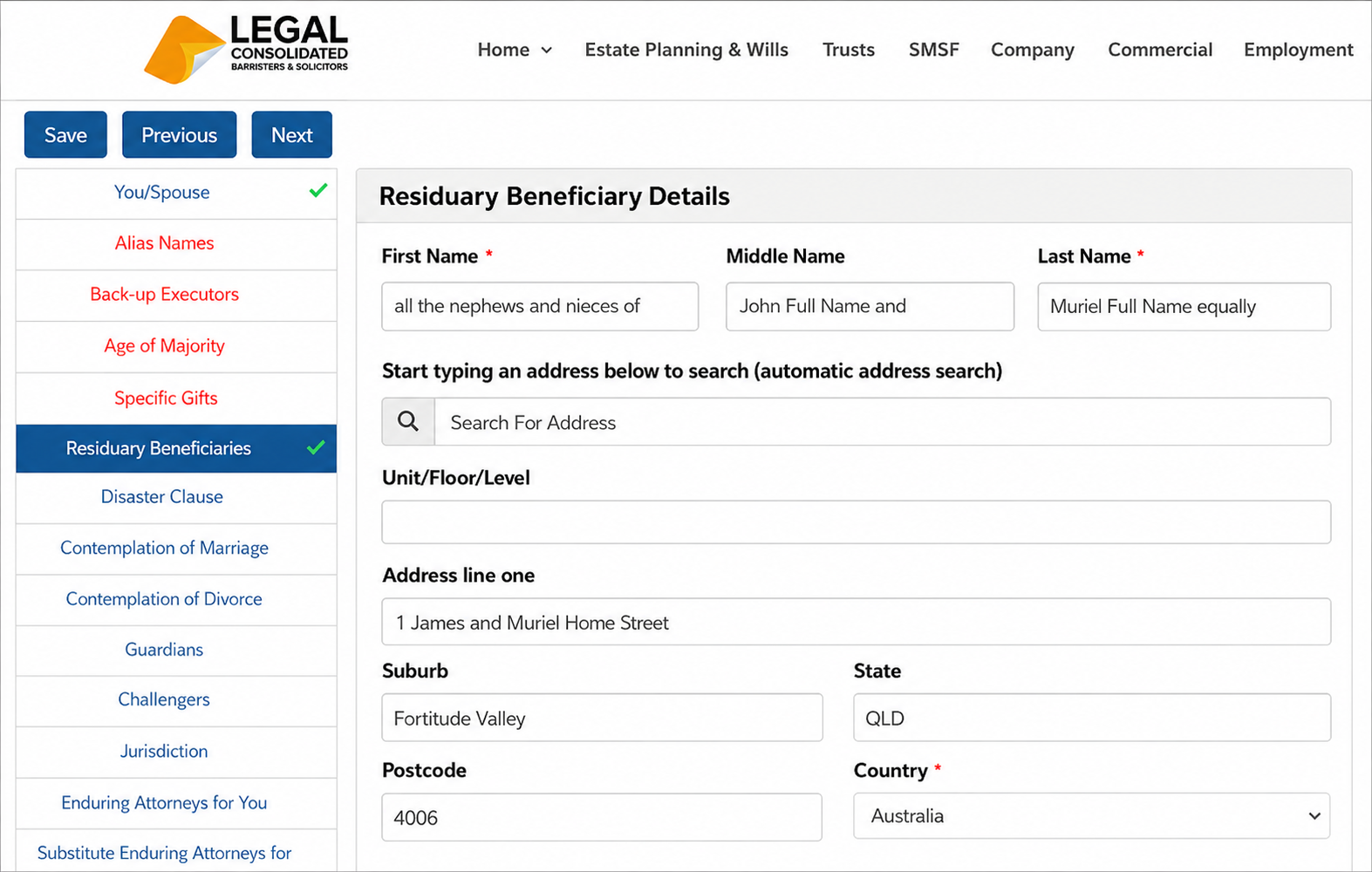Open the SMSF menu item
The image size is (1372, 872).
[x=933, y=50]
